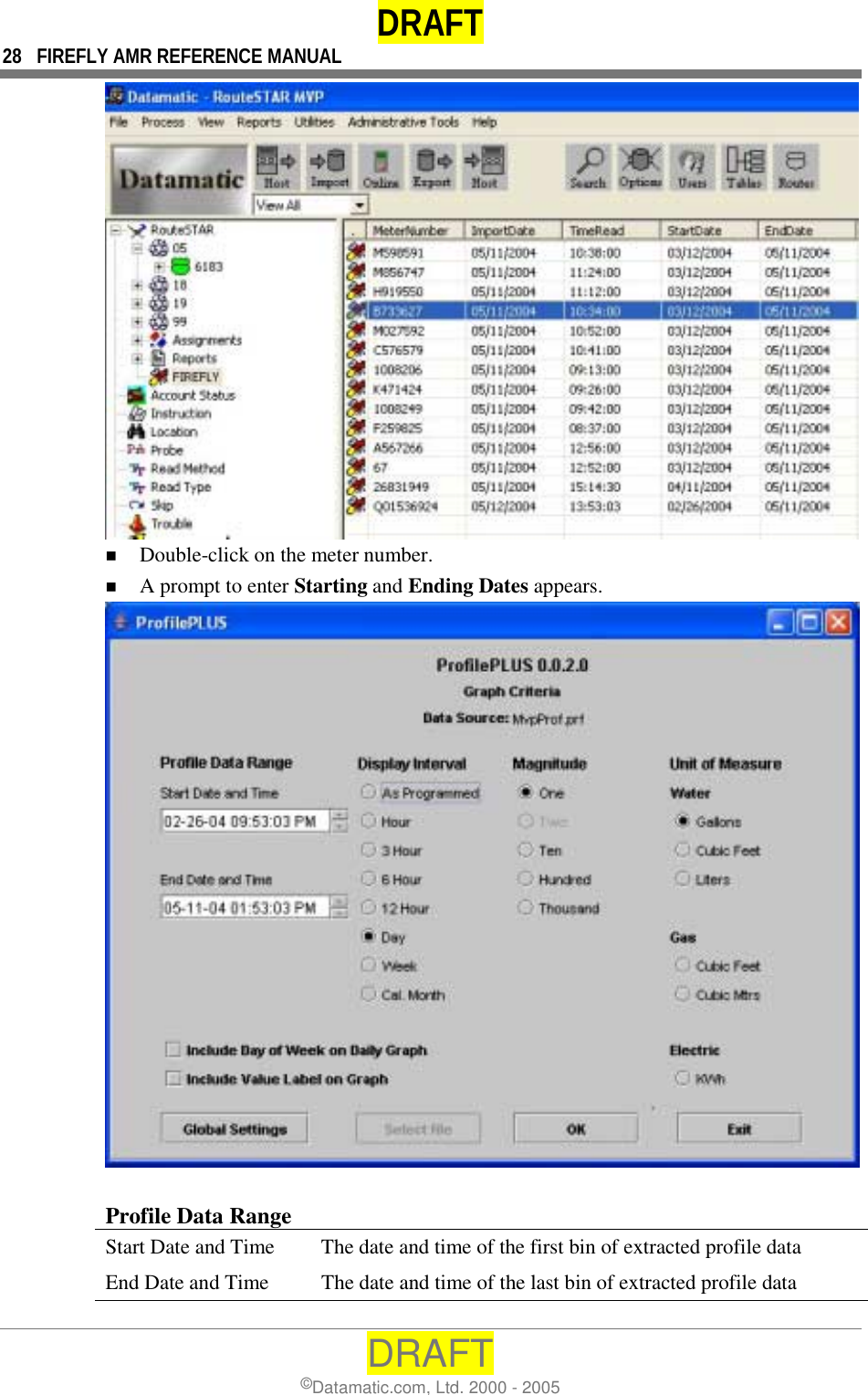The height and width of the screenshot is (1395, 868).
Task: Expand the 18 tree node
Action: [137, 285]
